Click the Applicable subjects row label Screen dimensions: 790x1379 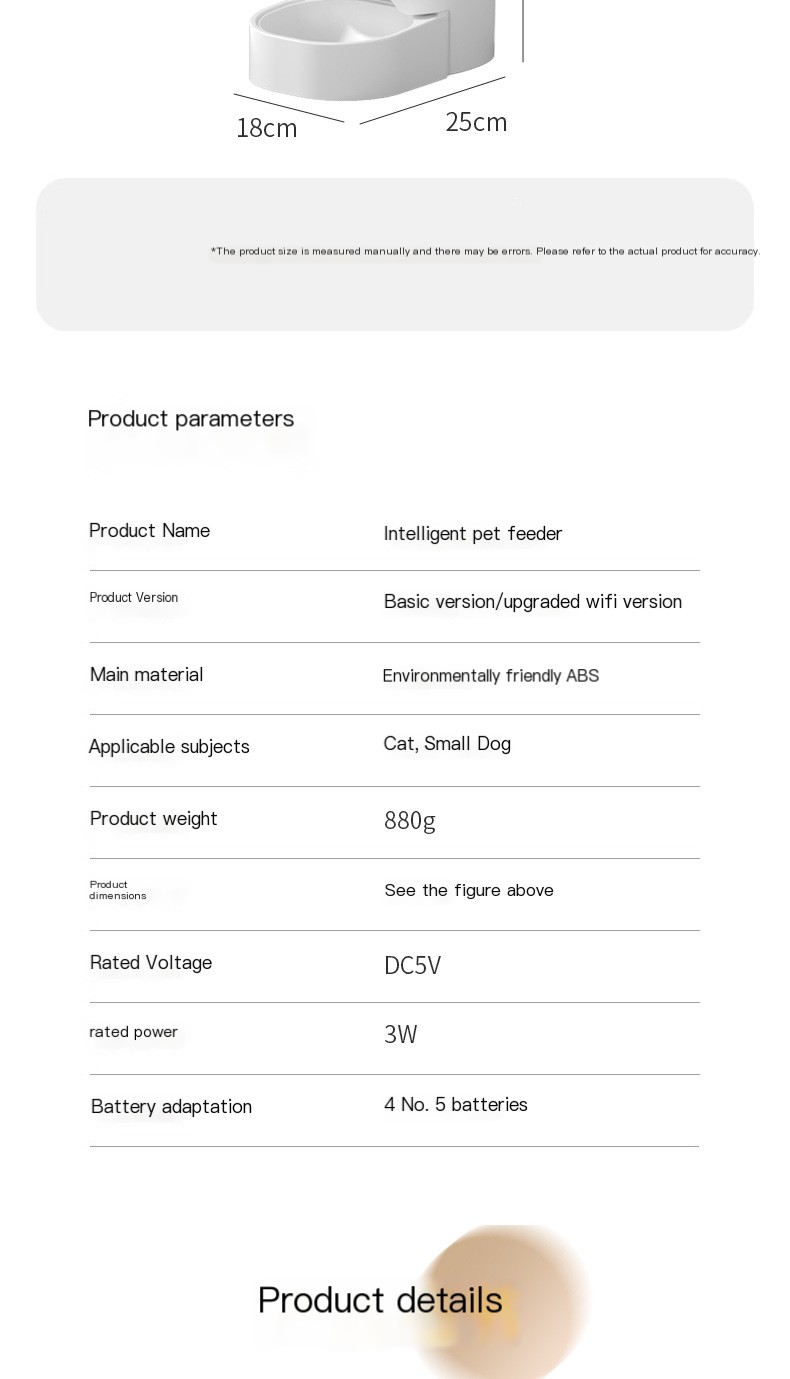169,747
